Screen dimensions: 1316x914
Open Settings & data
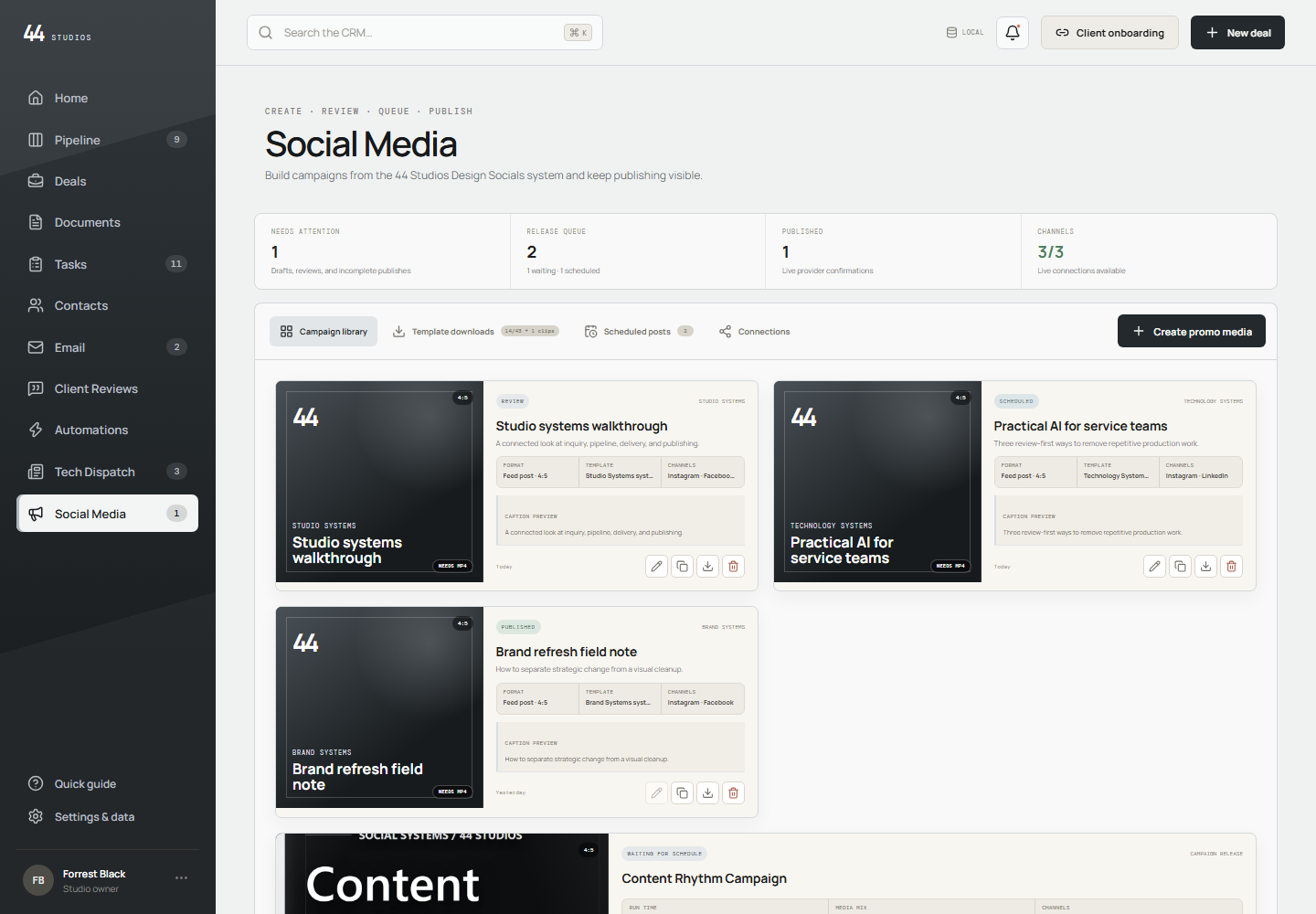pos(108,817)
